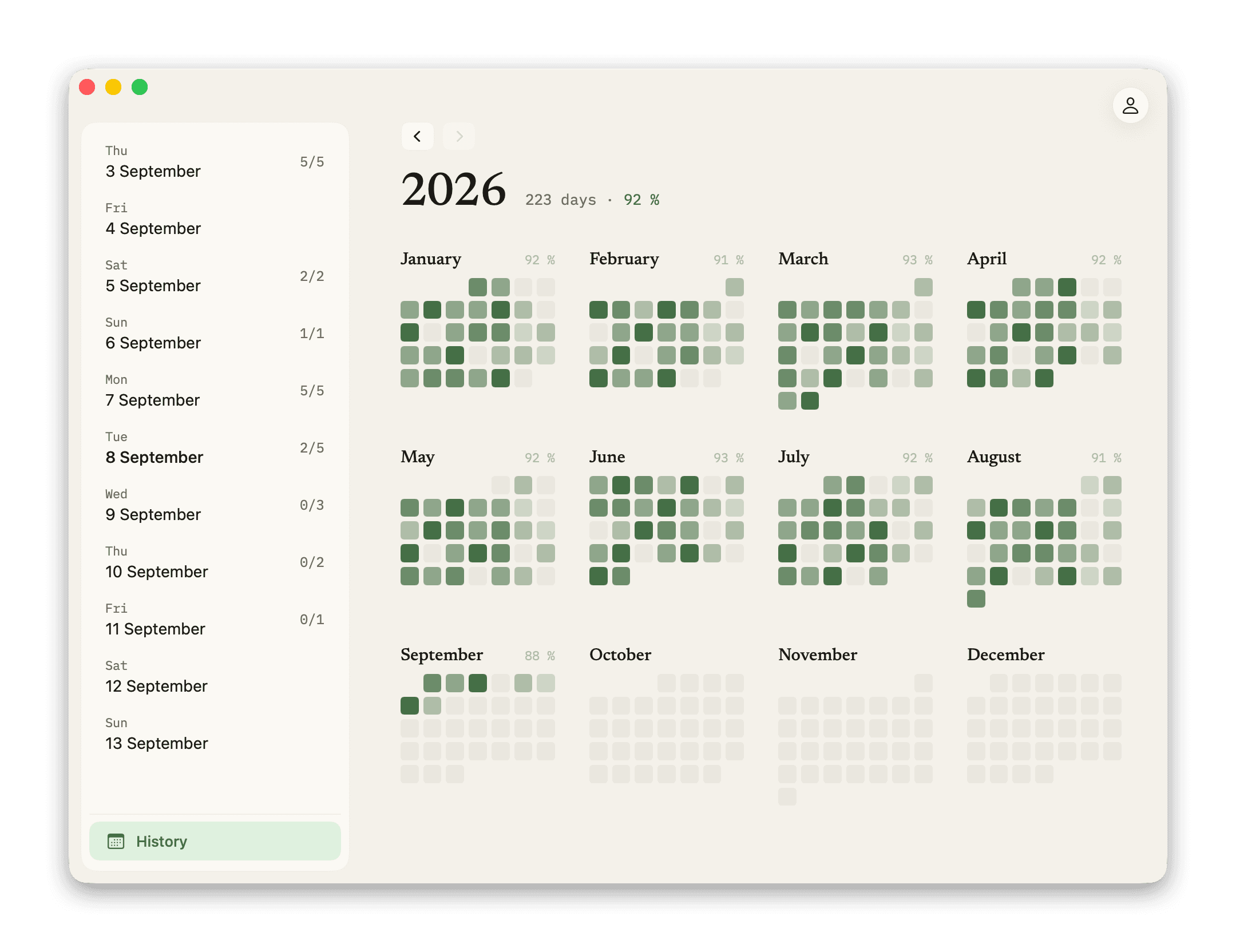Screen dimensions: 1236x952
Task: Click the last day square in November
Action: [x=787, y=796]
